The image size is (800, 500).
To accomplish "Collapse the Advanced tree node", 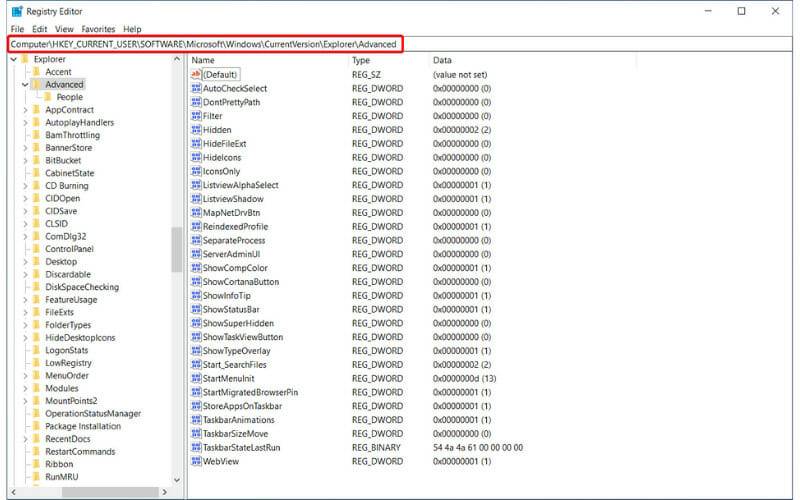I will click(x=25, y=84).
